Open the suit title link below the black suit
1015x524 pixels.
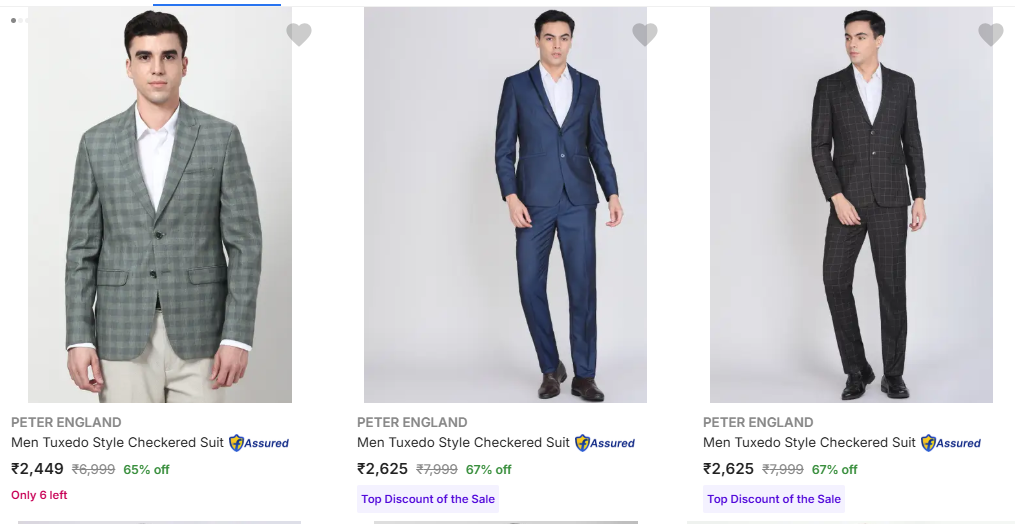(x=809, y=442)
